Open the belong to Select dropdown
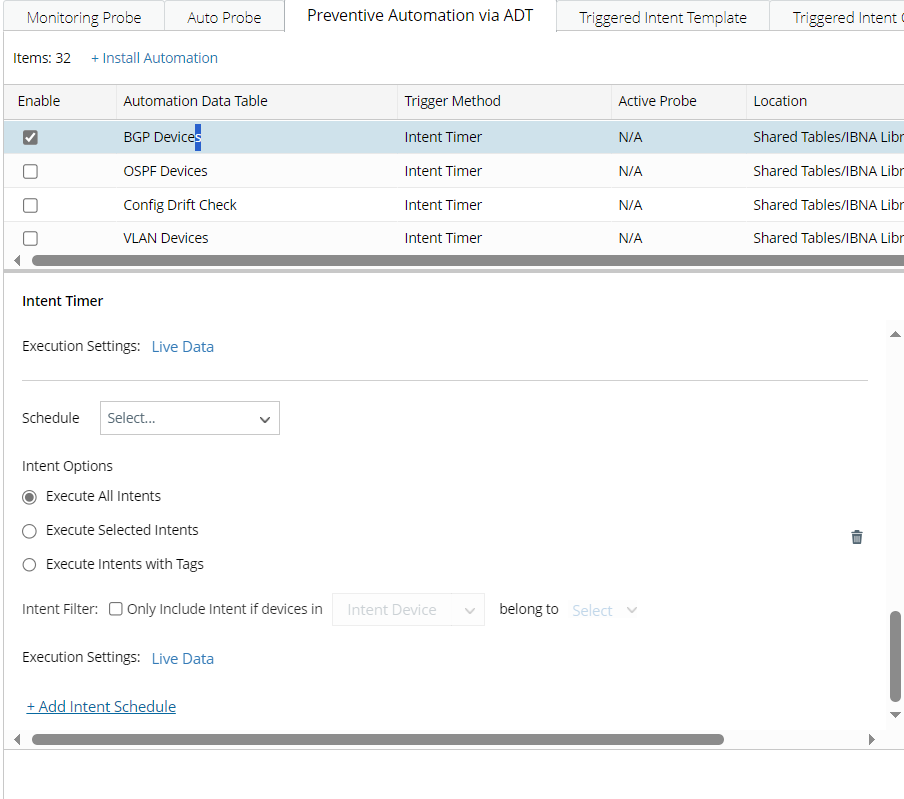This screenshot has width=904, height=799. pyautogui.click(x=605, y=610)
